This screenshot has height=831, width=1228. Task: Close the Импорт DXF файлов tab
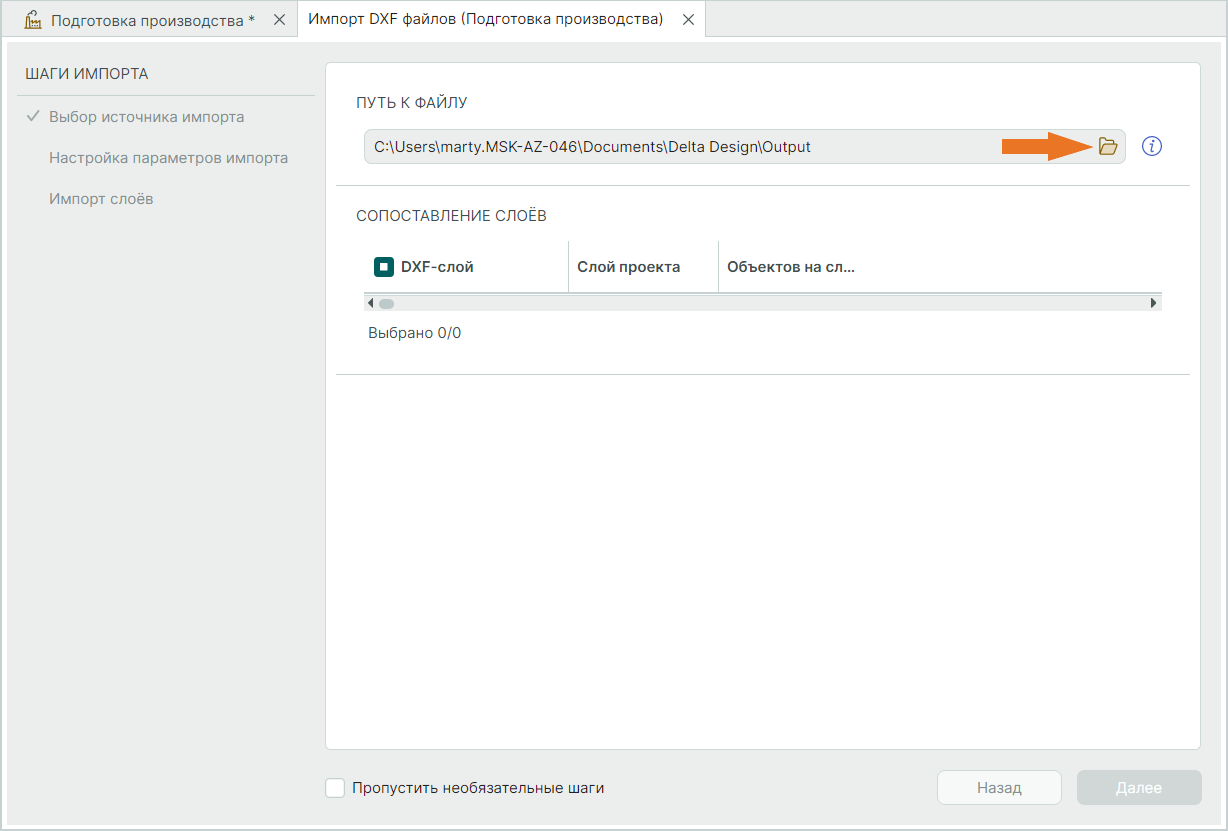688,20
